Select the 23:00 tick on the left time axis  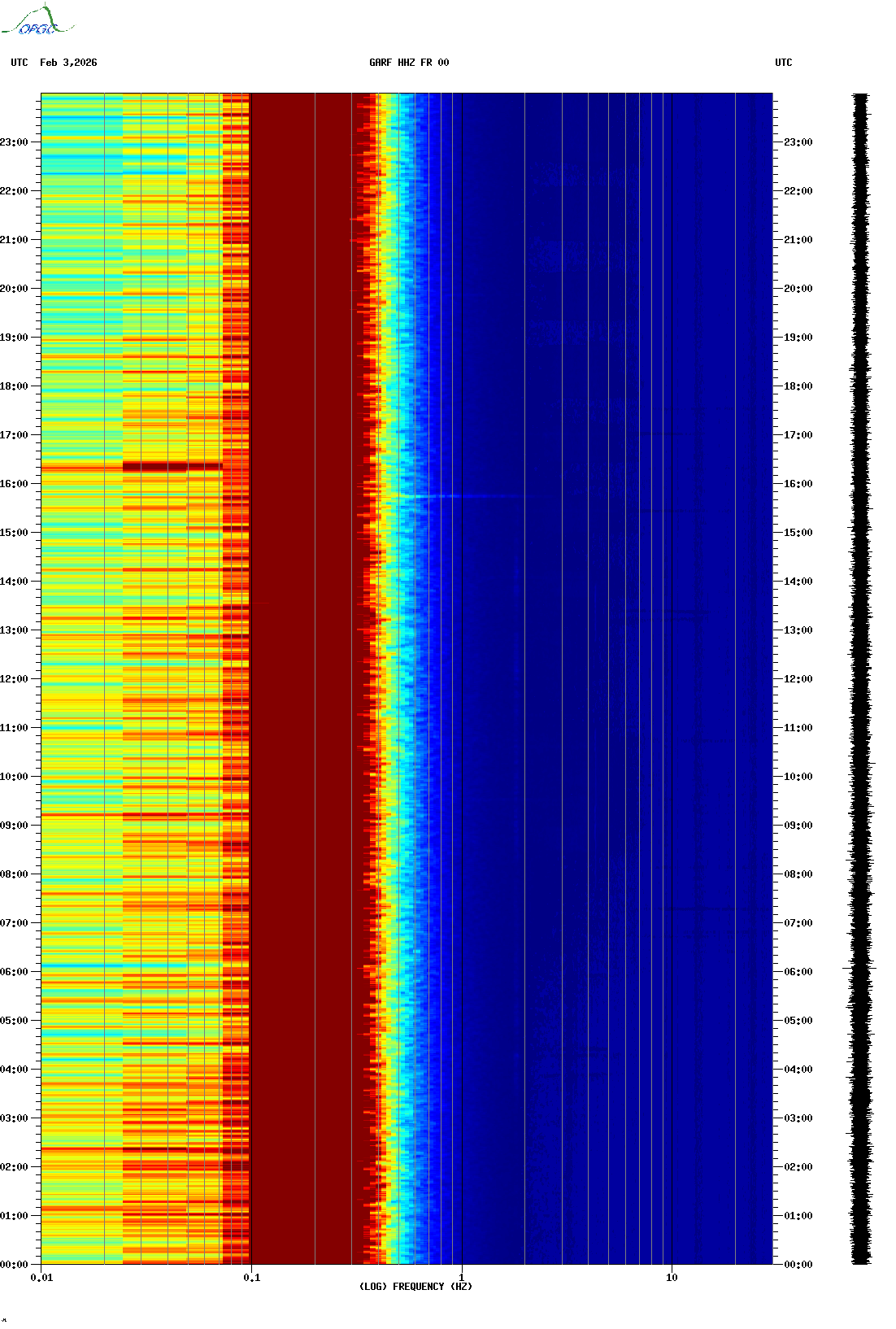click(x=15, y=142)
